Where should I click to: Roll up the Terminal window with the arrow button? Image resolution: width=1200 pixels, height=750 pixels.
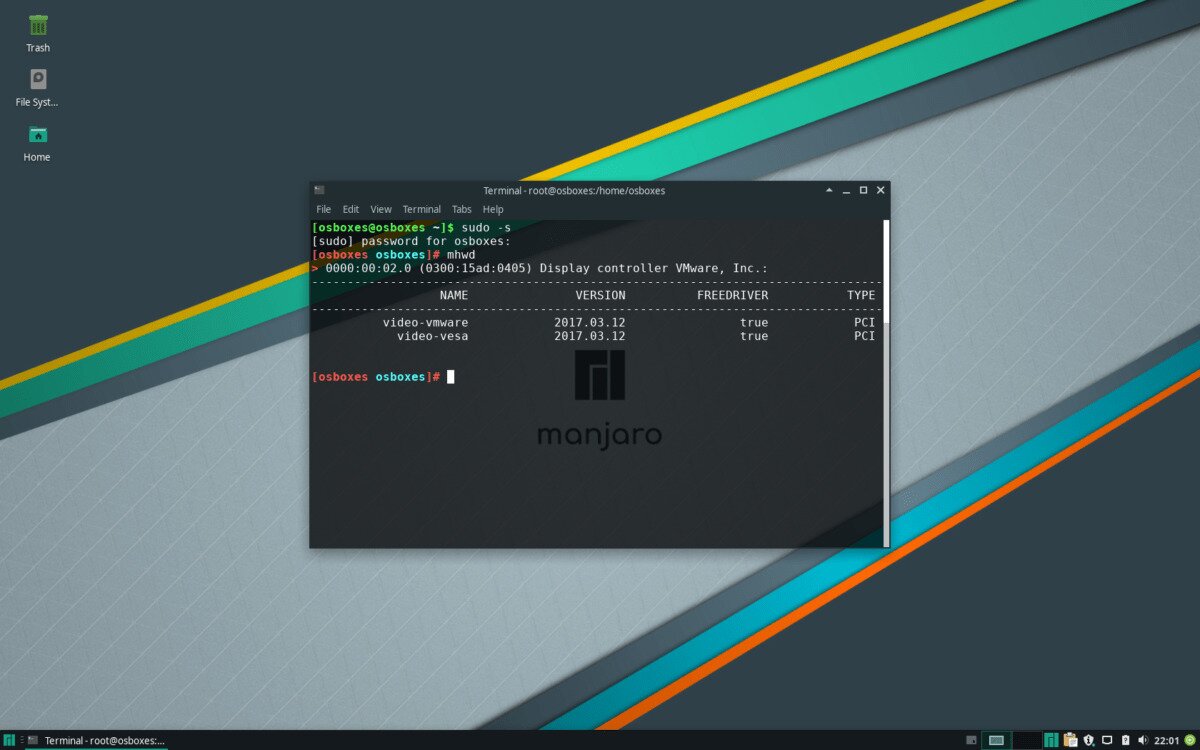point(829,190)
